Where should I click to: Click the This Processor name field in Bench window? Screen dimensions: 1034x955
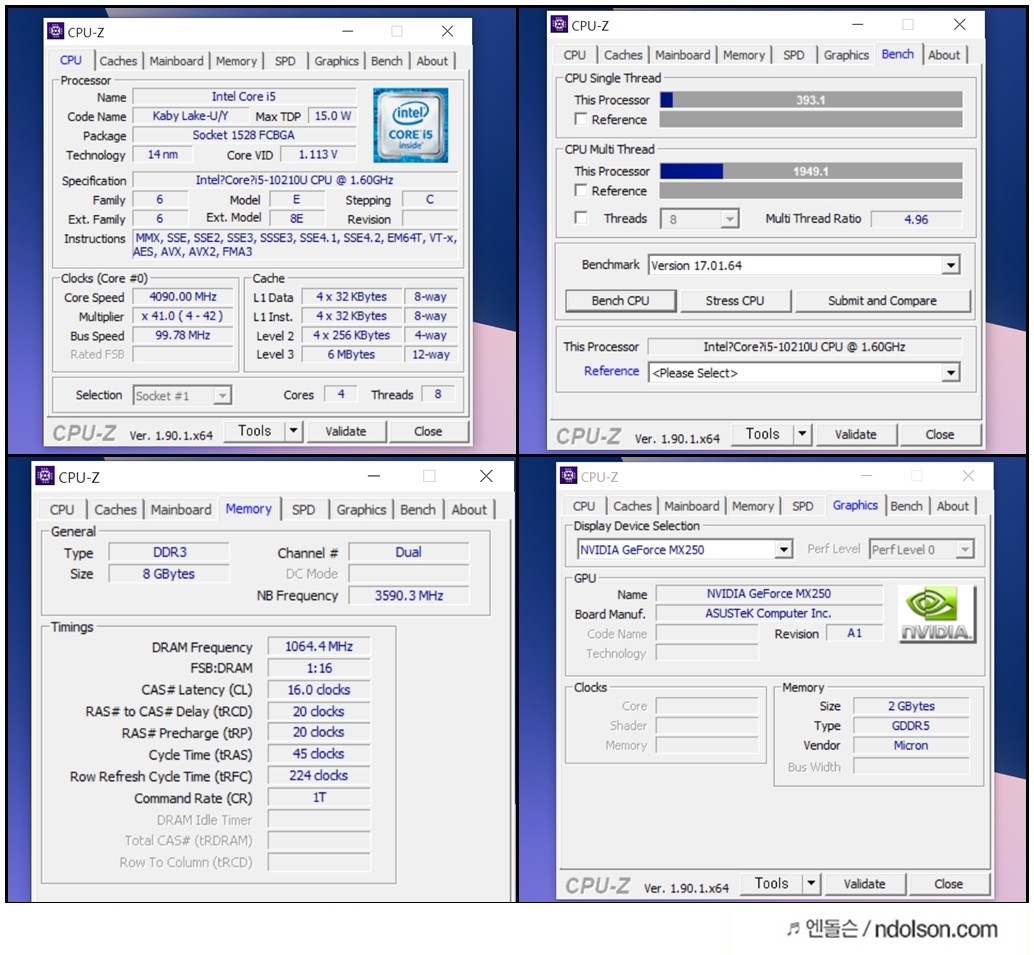click(804, 347)
